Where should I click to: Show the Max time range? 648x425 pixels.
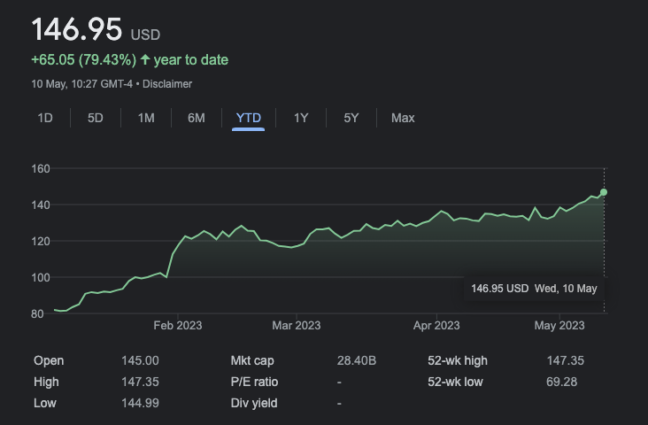pos(403,118)
